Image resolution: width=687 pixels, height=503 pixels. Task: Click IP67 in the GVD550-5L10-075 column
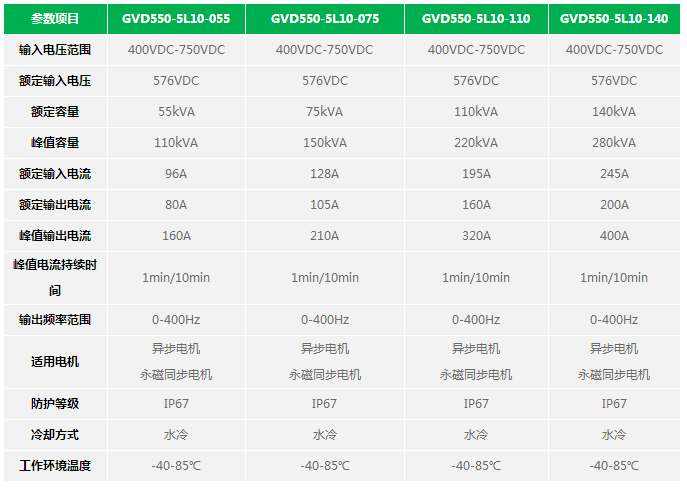(325, 404)
